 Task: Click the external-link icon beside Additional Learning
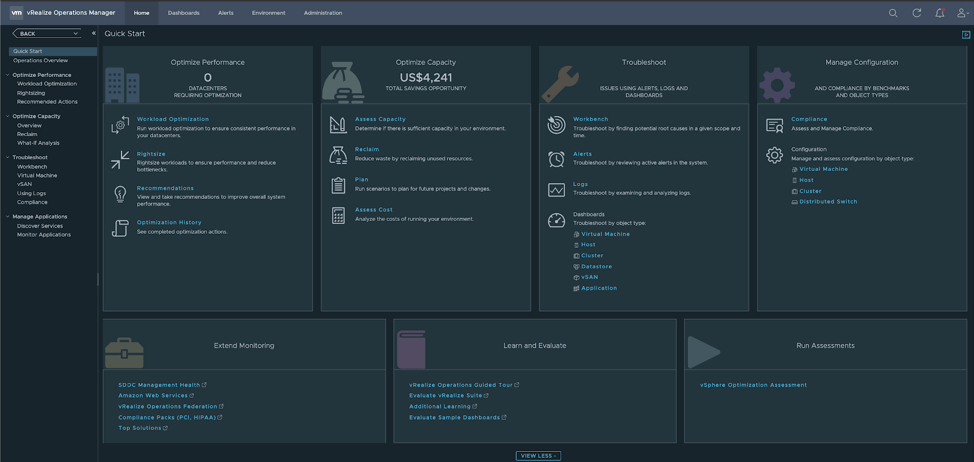coord(475,407)
